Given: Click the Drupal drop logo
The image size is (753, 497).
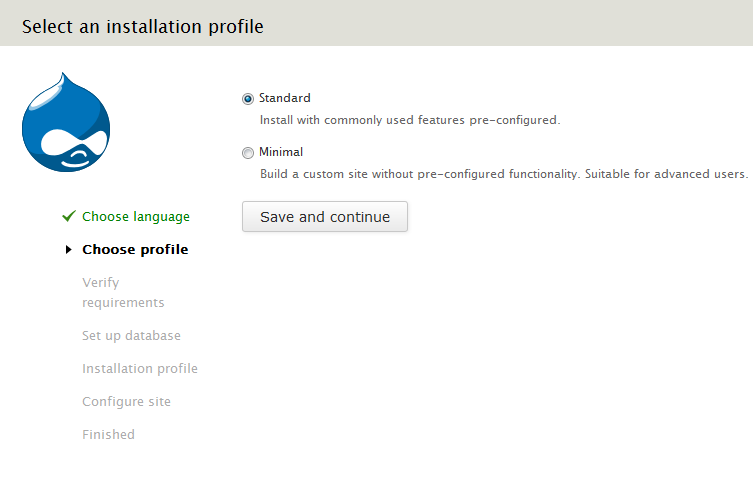Looking at the screenshot, I should [x=65, y=123].
